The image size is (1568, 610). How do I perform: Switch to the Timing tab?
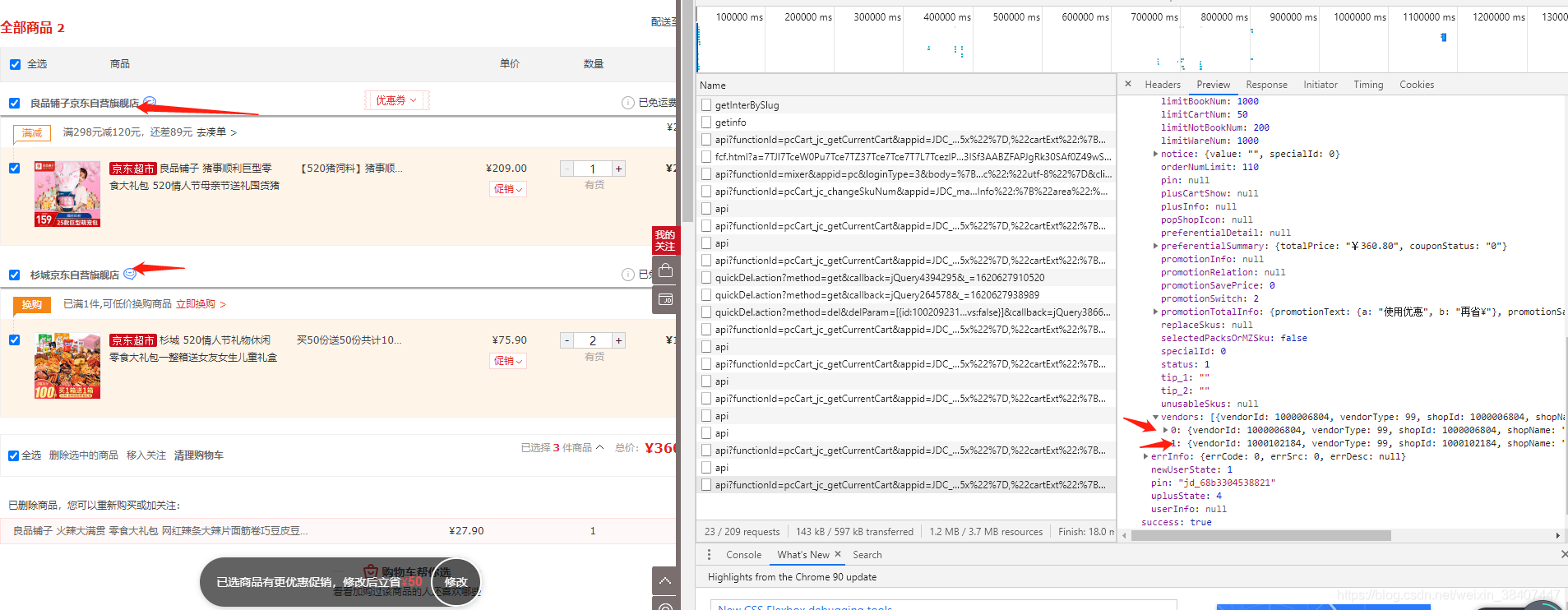pos(1368,85)
